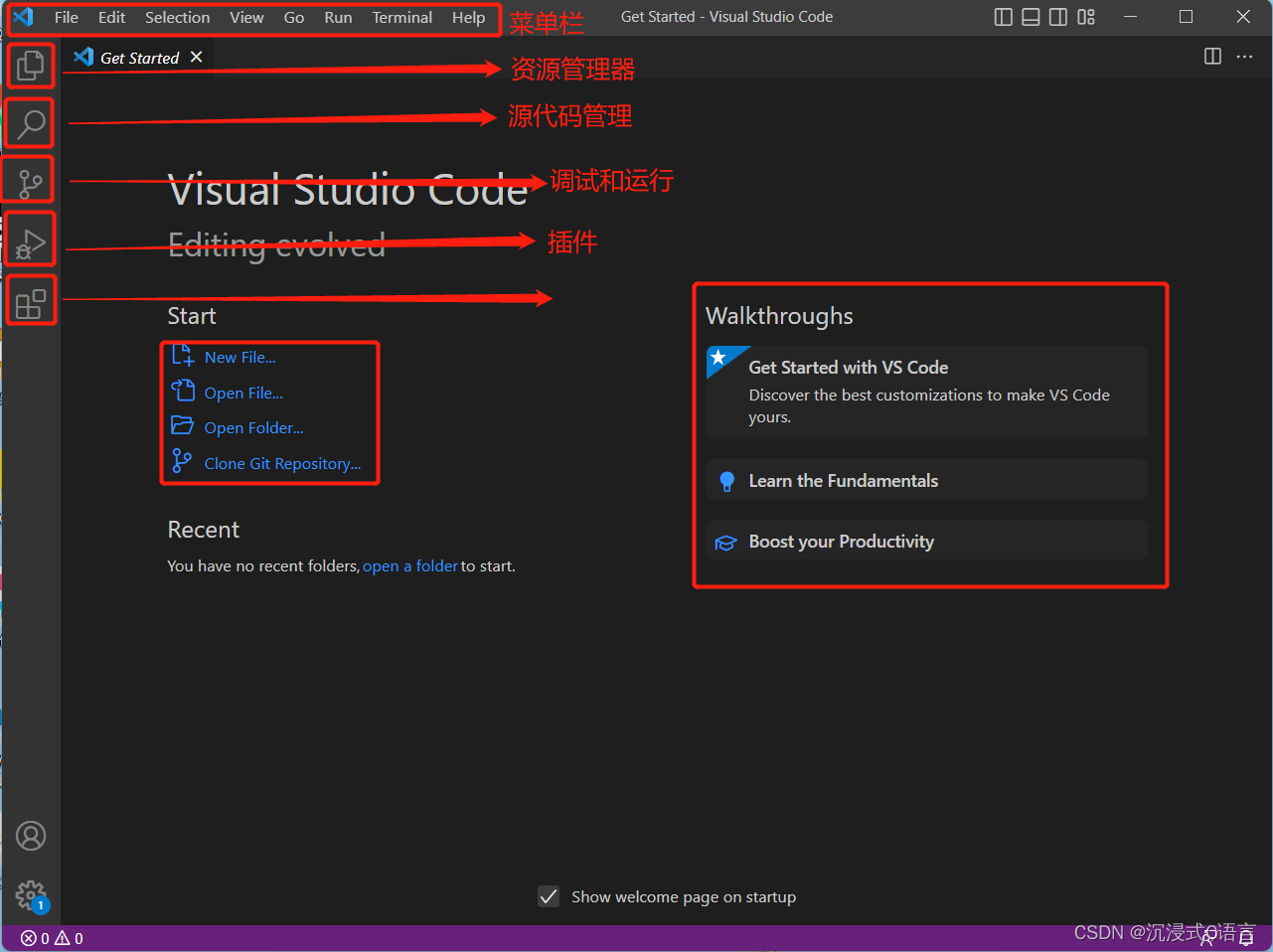The width and height of the screenshot is (1273, 952).
Task: Click the New File icon
Action: (x=182, y=356)
